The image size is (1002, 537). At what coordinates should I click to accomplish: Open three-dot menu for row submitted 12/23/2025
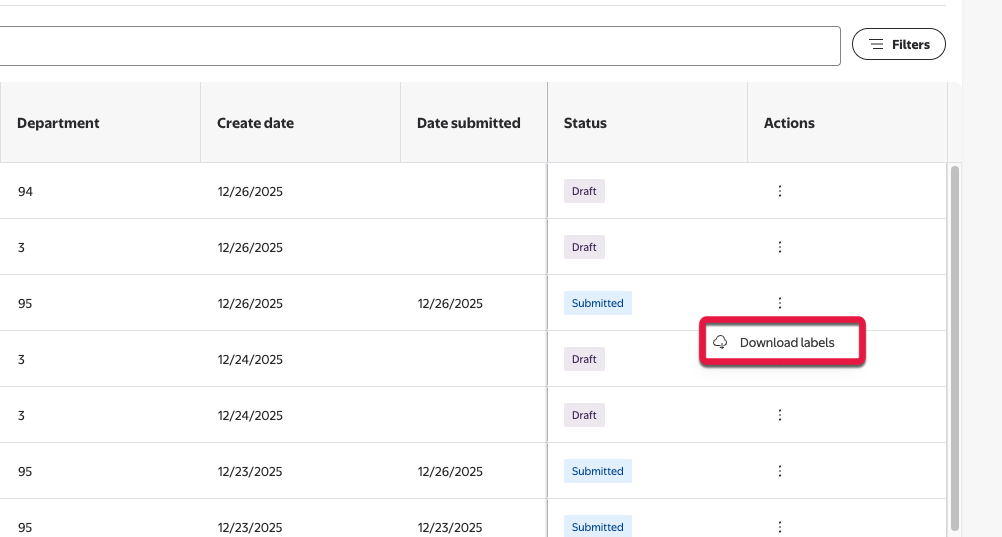click(780, 526)
